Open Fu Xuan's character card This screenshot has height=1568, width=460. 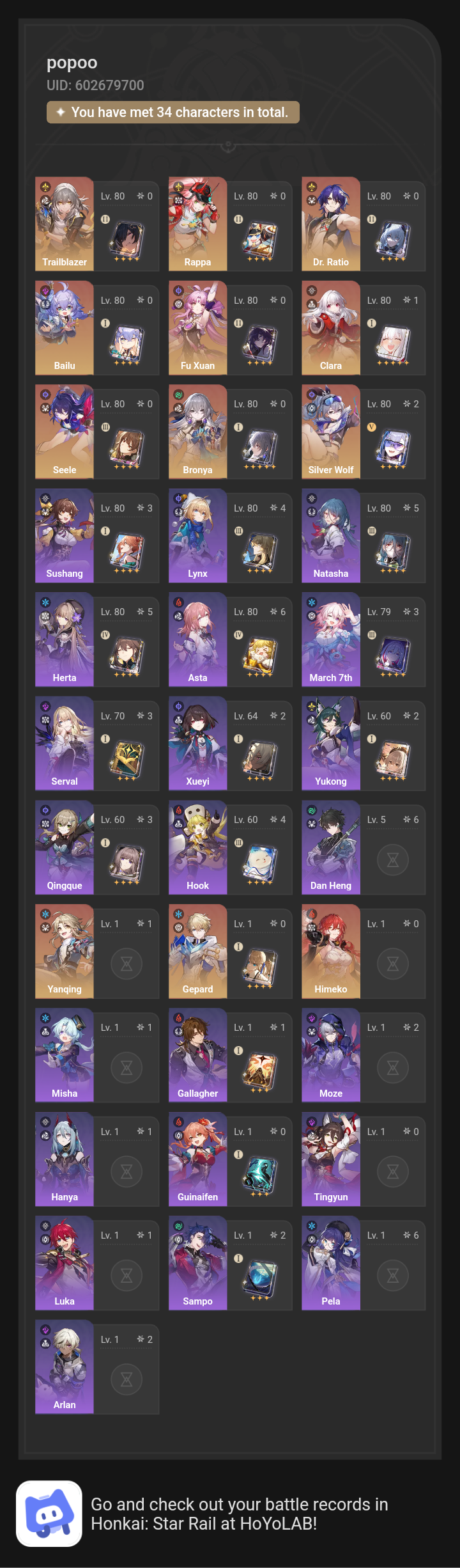click(231, 328)
